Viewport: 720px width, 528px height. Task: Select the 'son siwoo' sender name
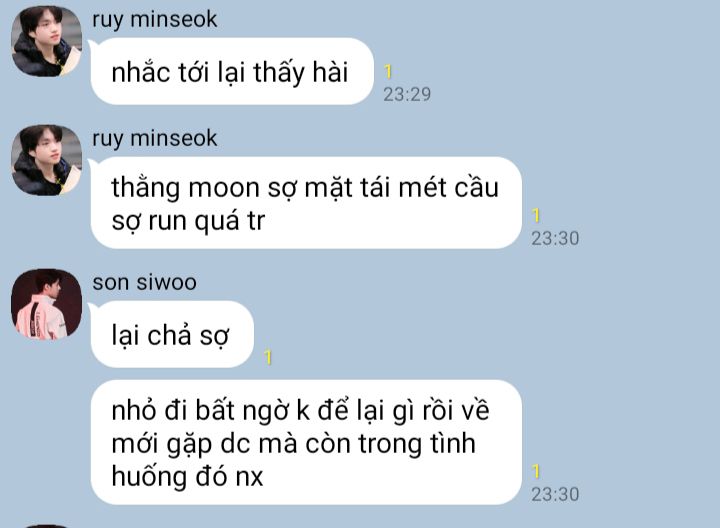click(x=144, y=282)
